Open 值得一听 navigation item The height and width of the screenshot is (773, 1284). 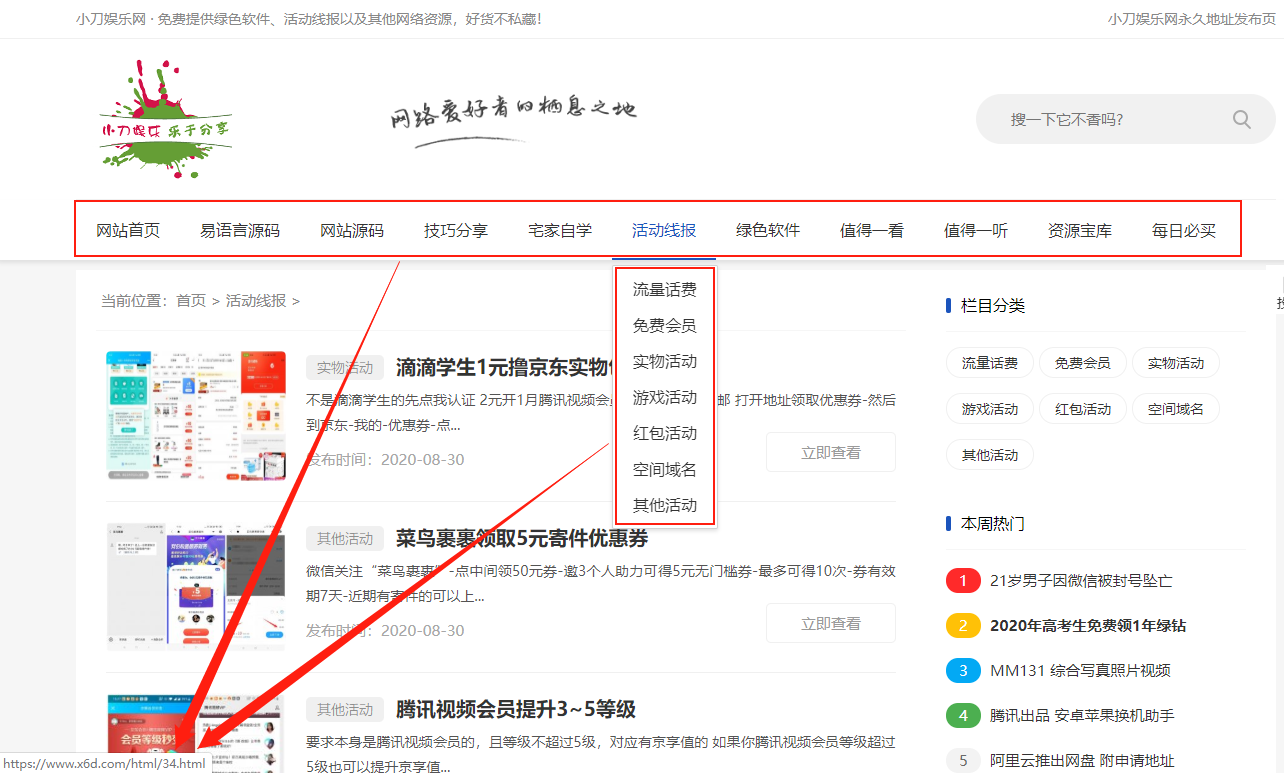pos(976,231)
